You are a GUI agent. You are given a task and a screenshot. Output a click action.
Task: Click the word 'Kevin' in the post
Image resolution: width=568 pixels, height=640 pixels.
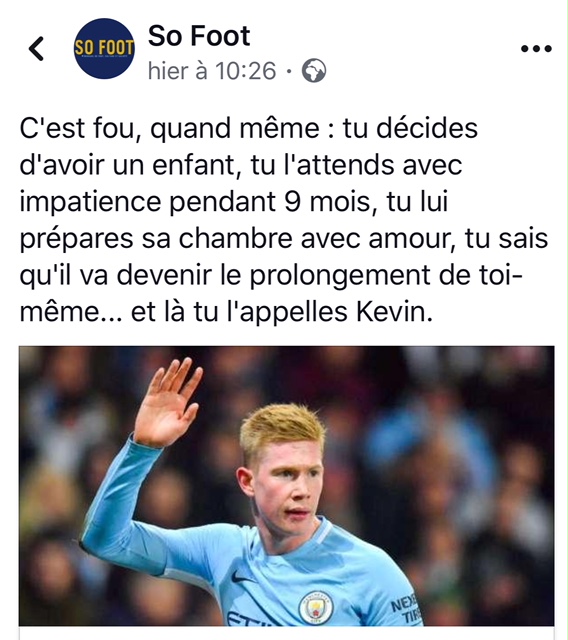click(394, 312)
